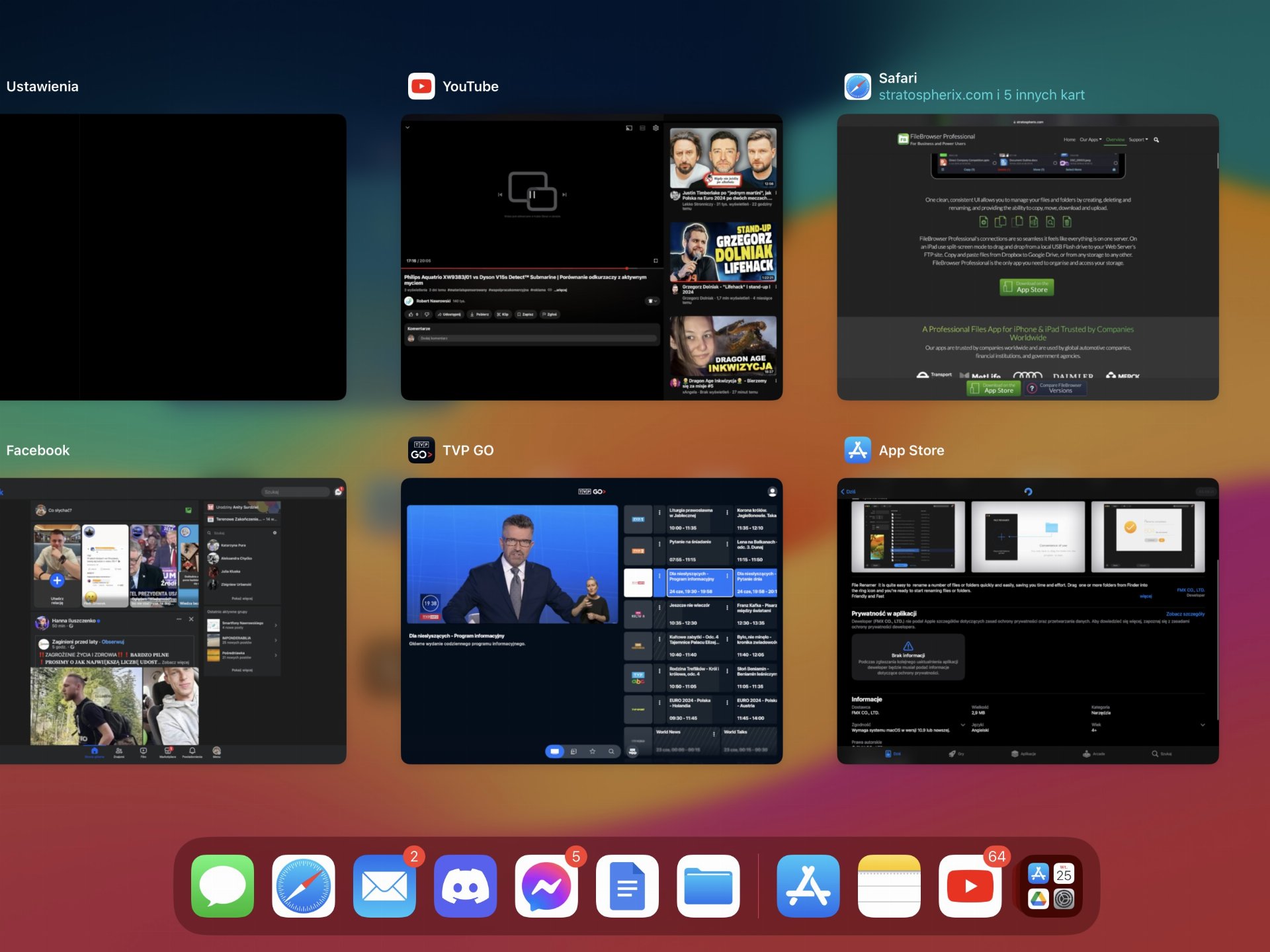Screen dimensions: 1270x952
Task: Click Home menu link in Safari page
Action: (x=1070, y=139)
